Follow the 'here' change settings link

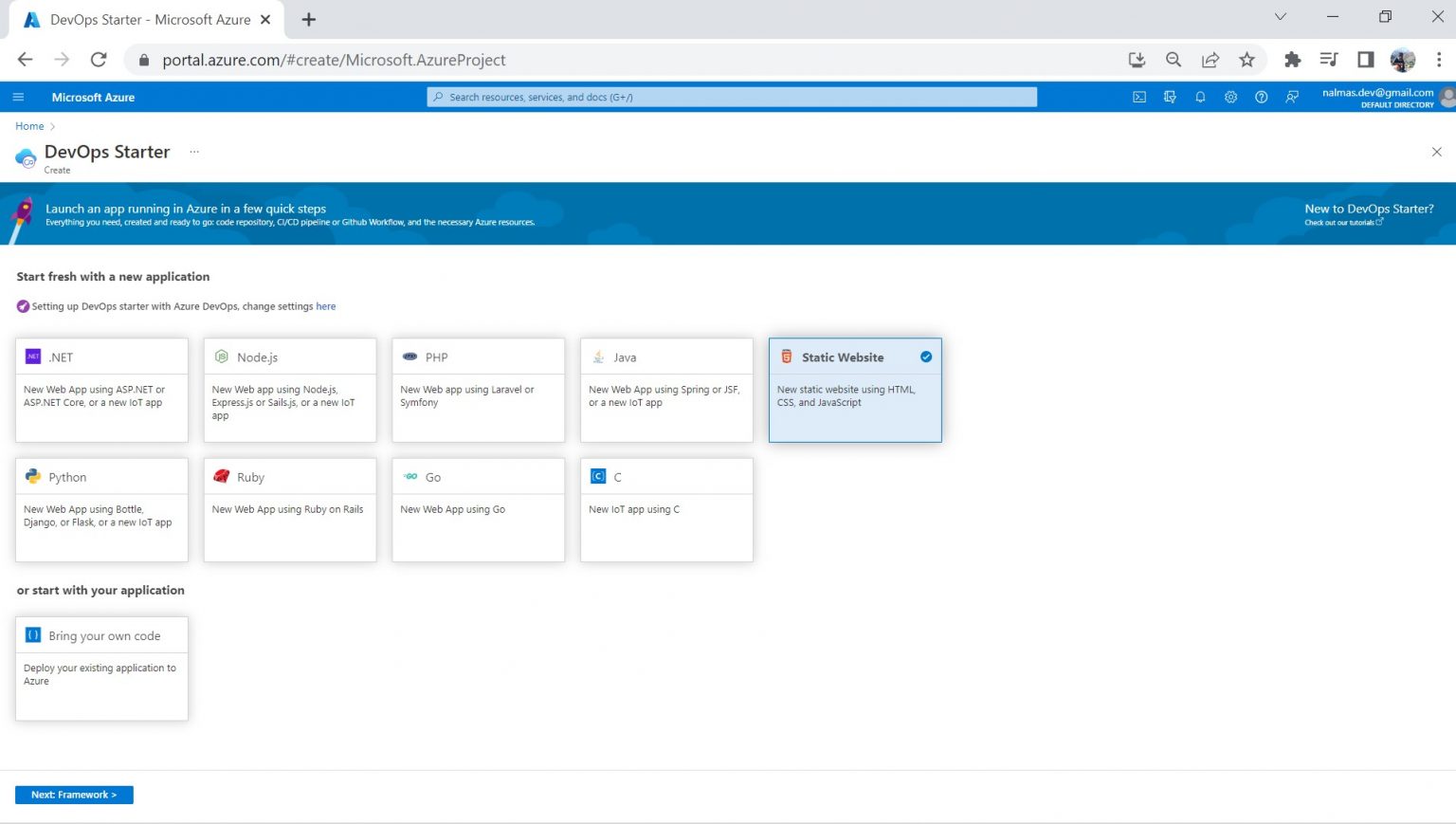[326, 306]
